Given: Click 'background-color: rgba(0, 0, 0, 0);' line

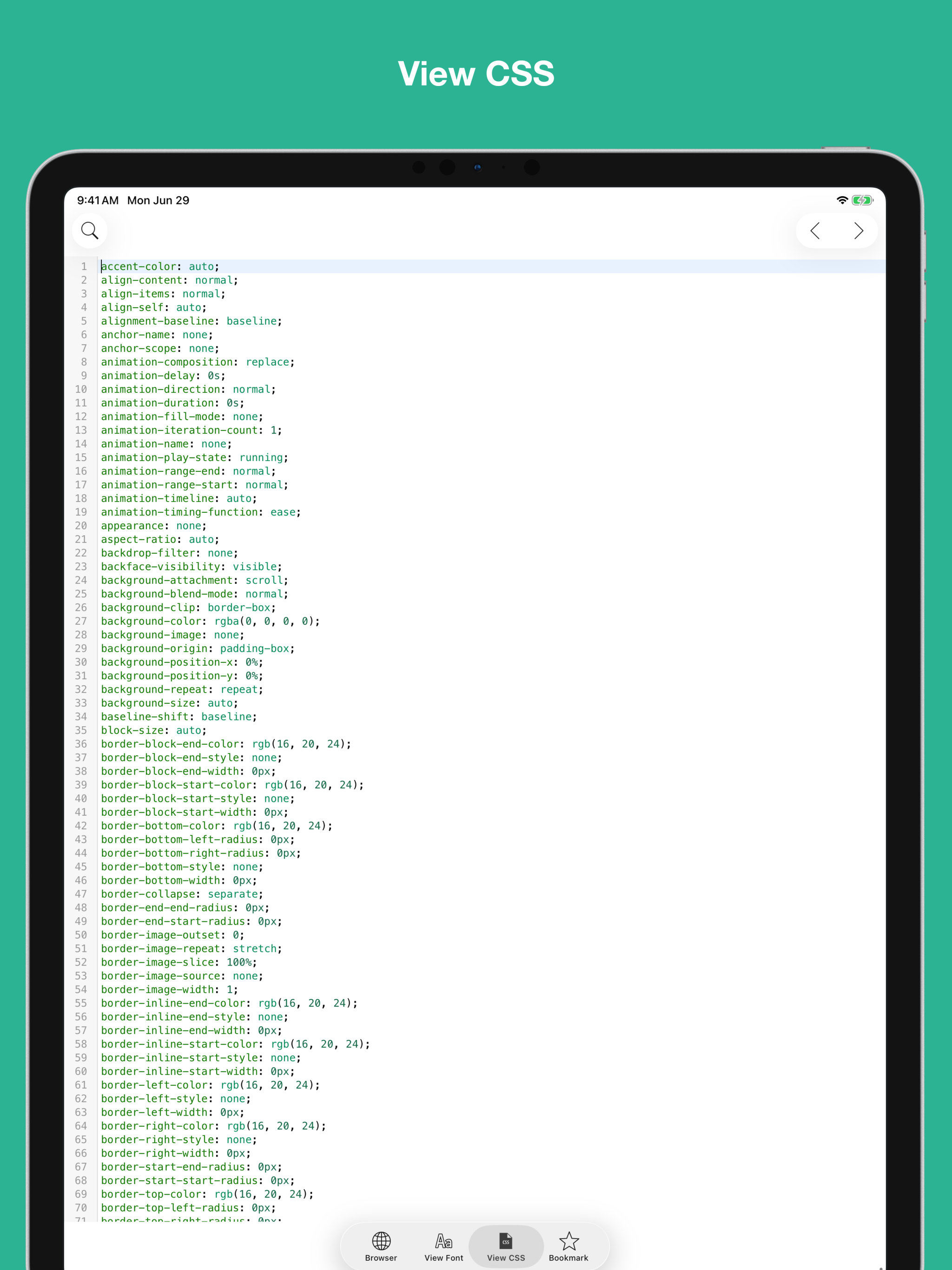Looking at the screenshot, I should 211,621.
